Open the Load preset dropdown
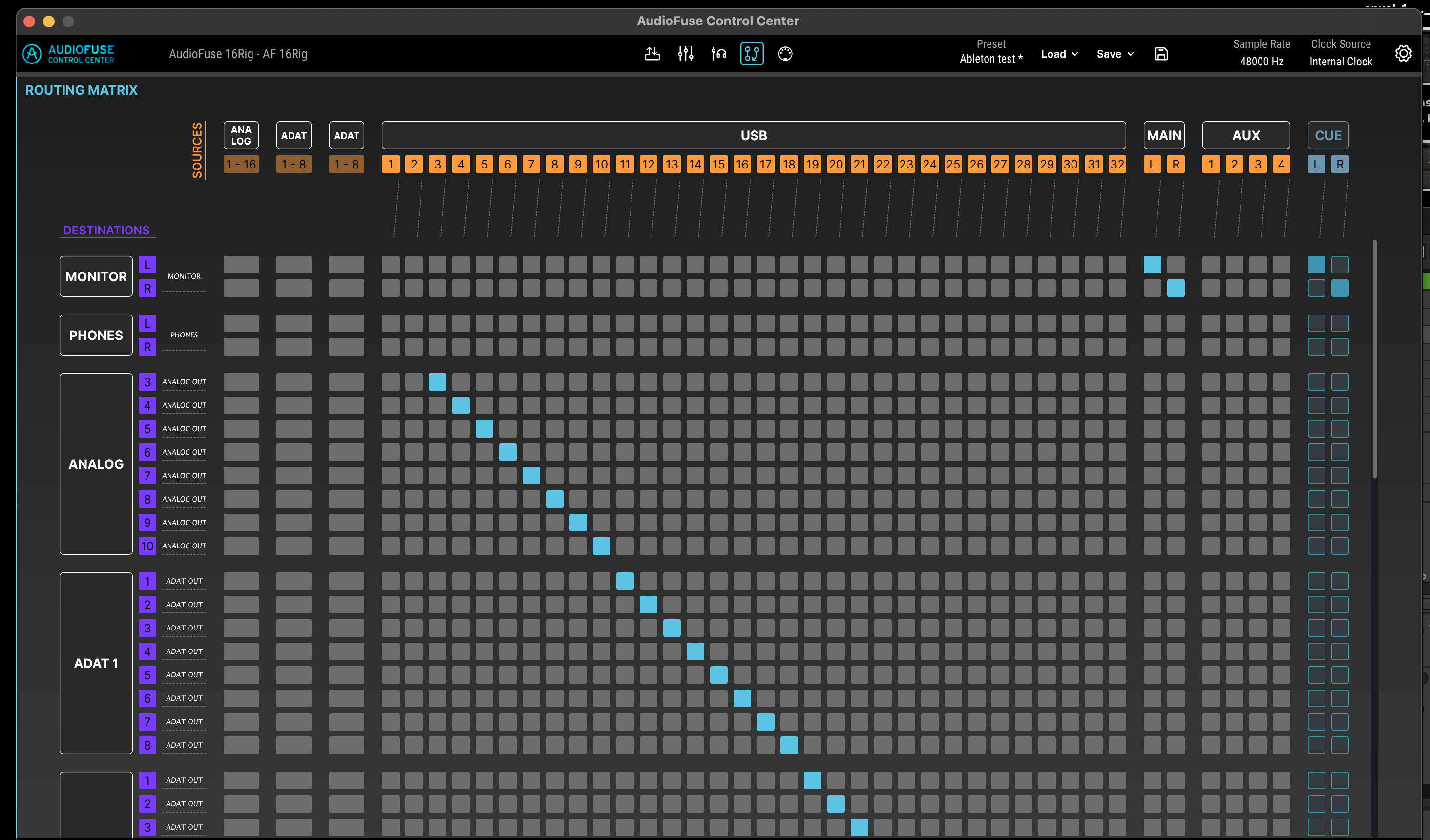 click(x=1059, y=54)
